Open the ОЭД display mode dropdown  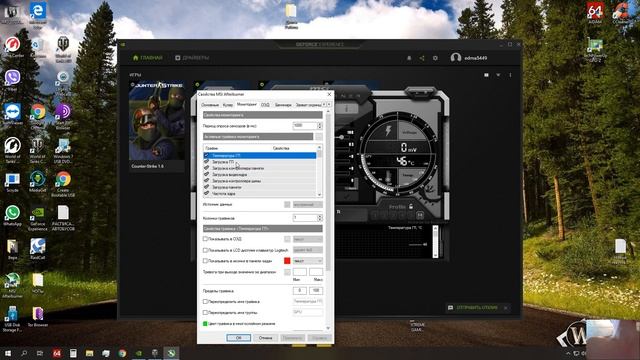307,239
